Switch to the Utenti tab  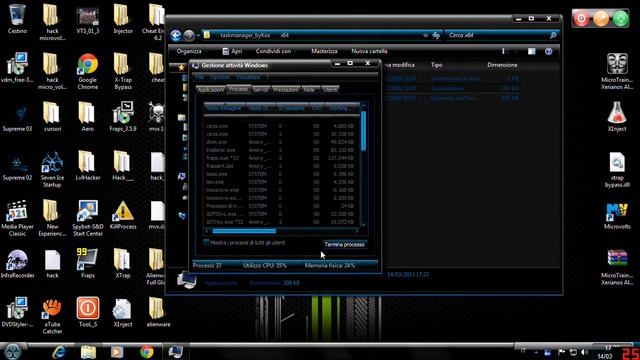tap(330, 89)
